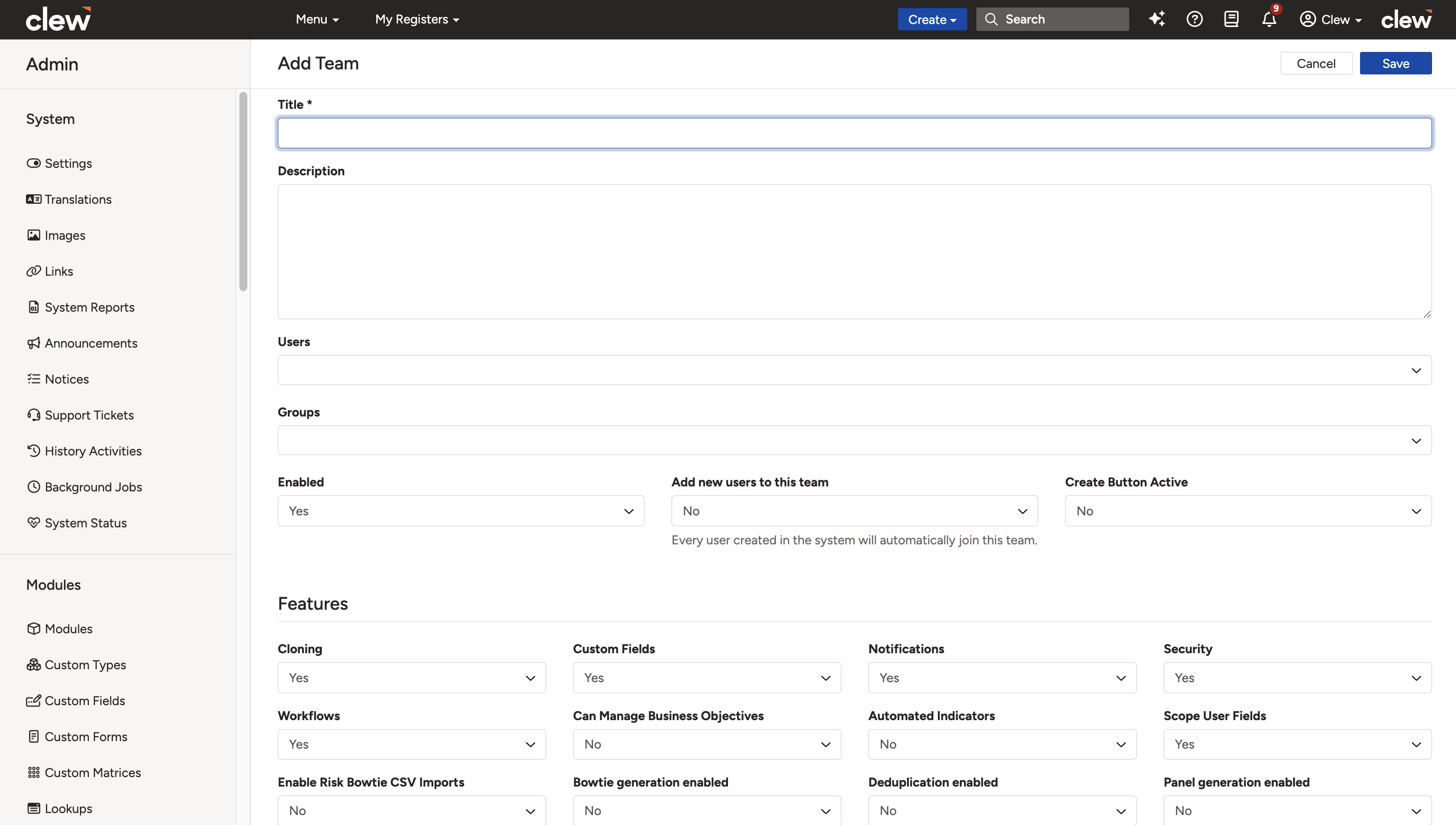Open the Bowtie generation enabled dropdown
This screenshot has width=1456, height=825.
tap(707, 811)
